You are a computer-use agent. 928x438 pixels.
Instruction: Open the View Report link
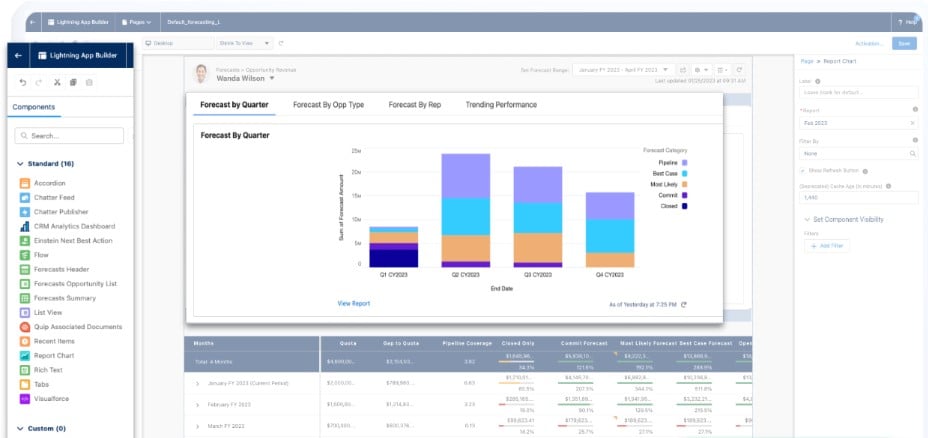tap(354, 304)
